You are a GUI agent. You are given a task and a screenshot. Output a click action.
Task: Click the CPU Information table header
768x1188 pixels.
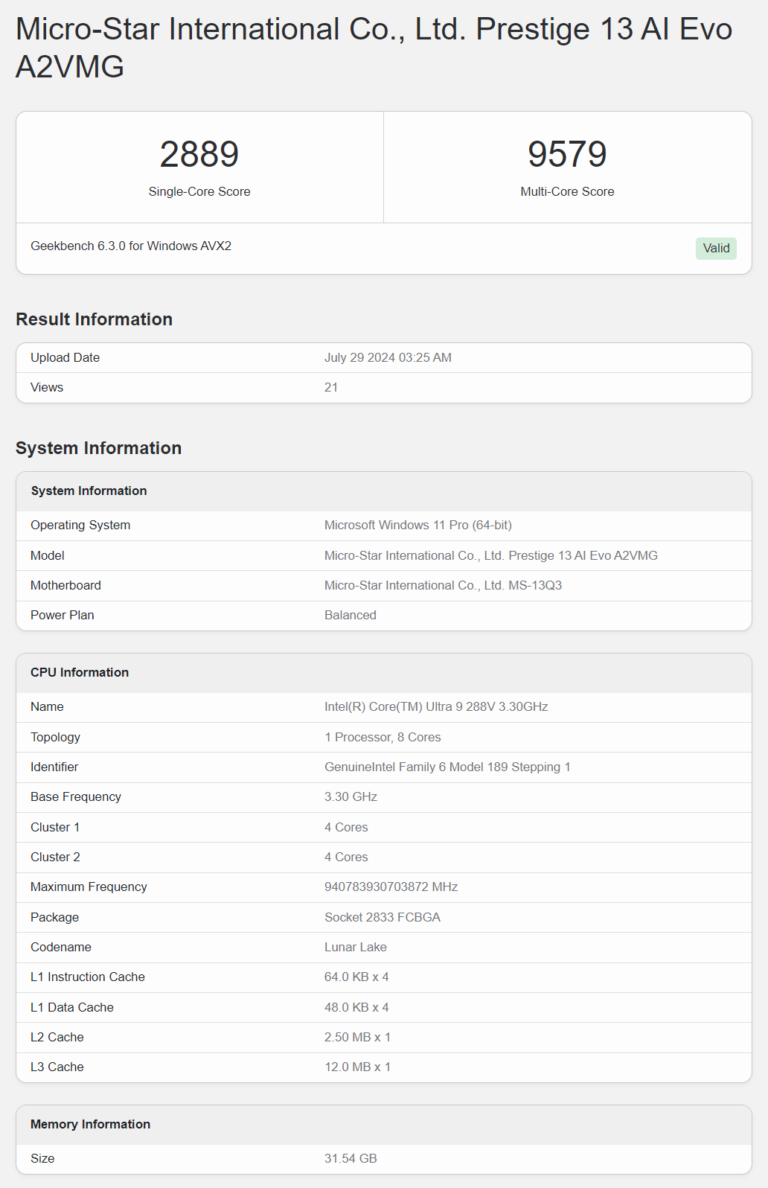click(x=80, y=672)
